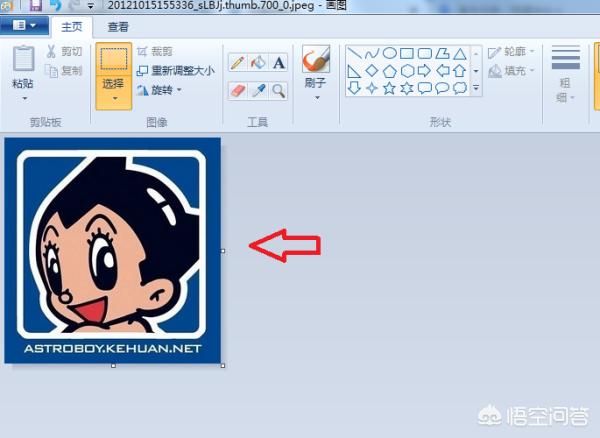Open the customize quick access toolbar arrow
This screenshot has height=438, width=600.
[91, 6]
